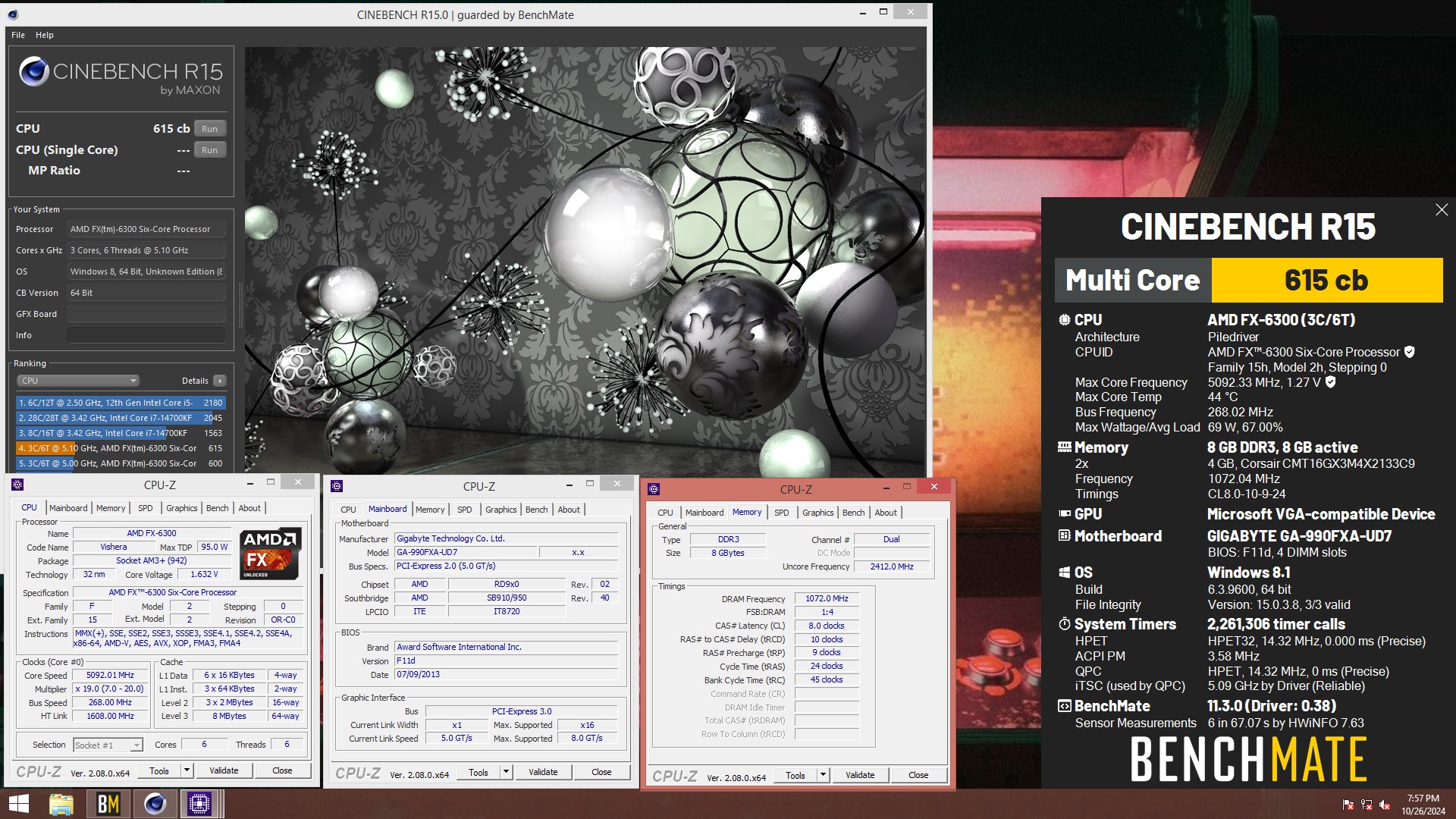Click the middle CPU-Z window title icon
Viewport: 1456px width, 819px height.
click(337, 486)
